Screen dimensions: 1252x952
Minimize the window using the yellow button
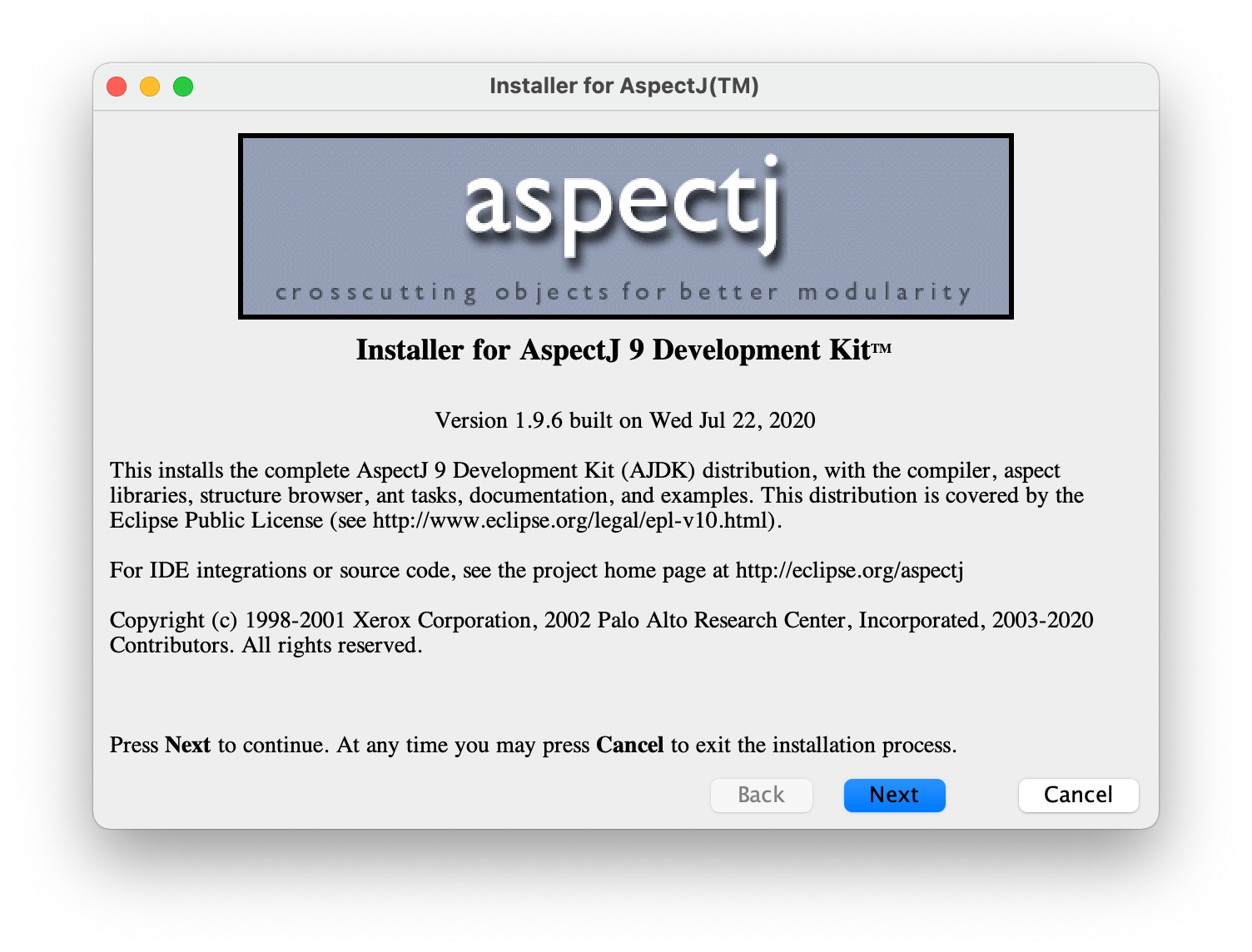click(x=150, y=87)
